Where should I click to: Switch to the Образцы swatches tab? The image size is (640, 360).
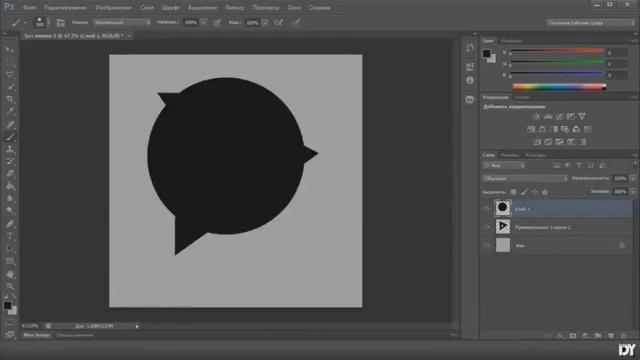(511, 41)
